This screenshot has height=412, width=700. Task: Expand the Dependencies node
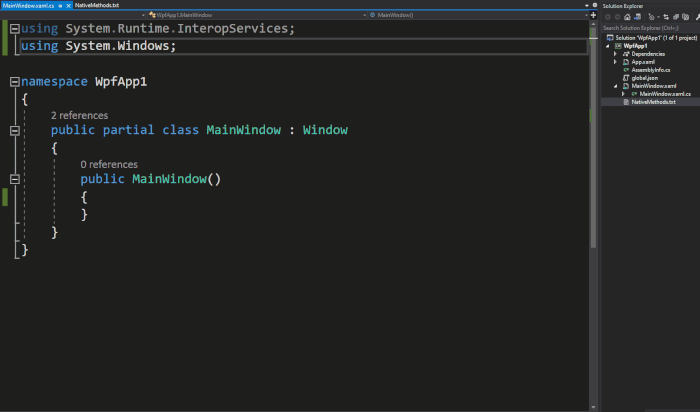[616, 54]
